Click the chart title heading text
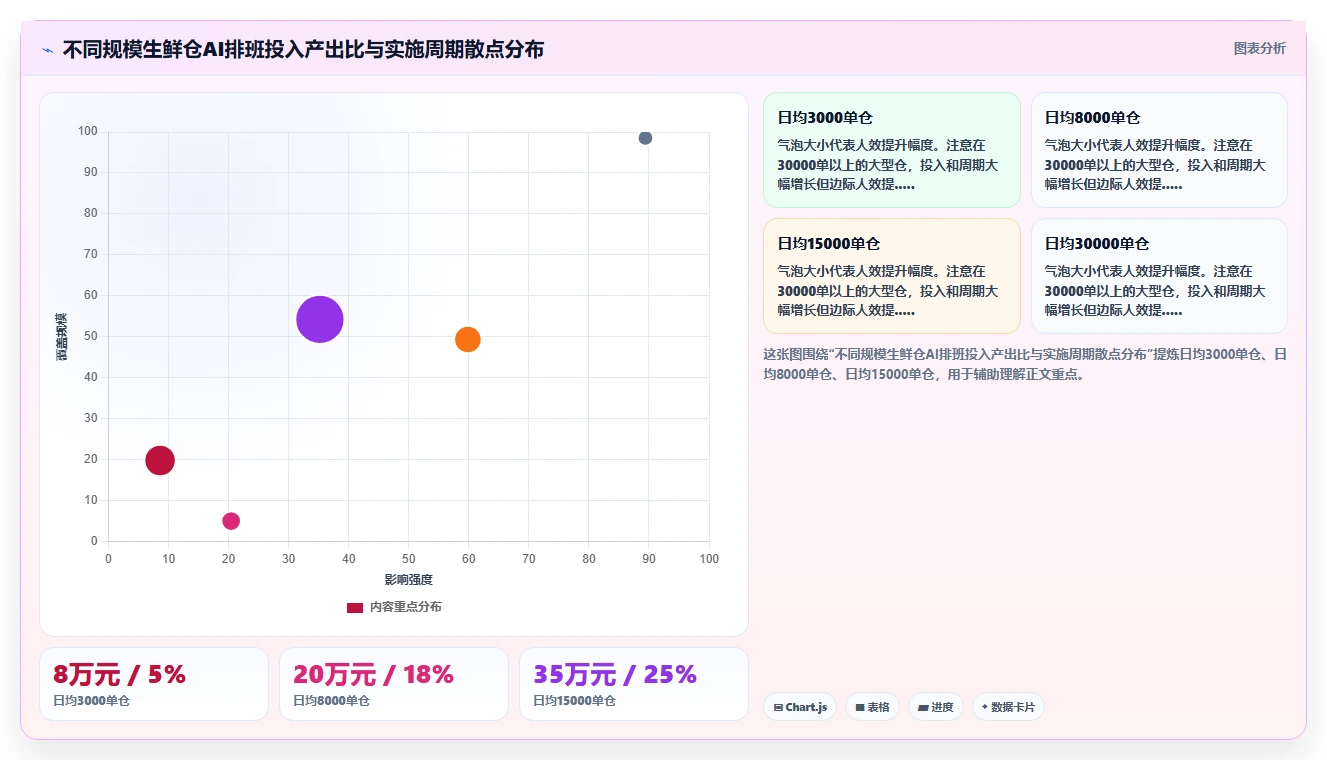 [303, 49]
